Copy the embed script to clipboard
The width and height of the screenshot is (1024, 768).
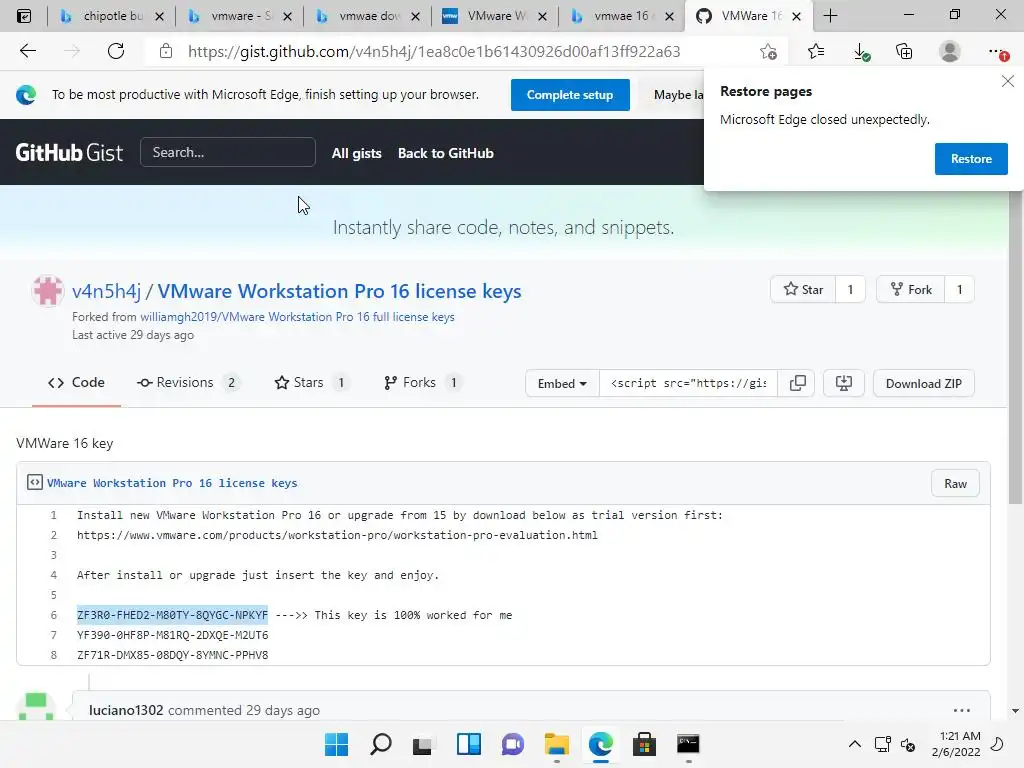coord(797,383)
